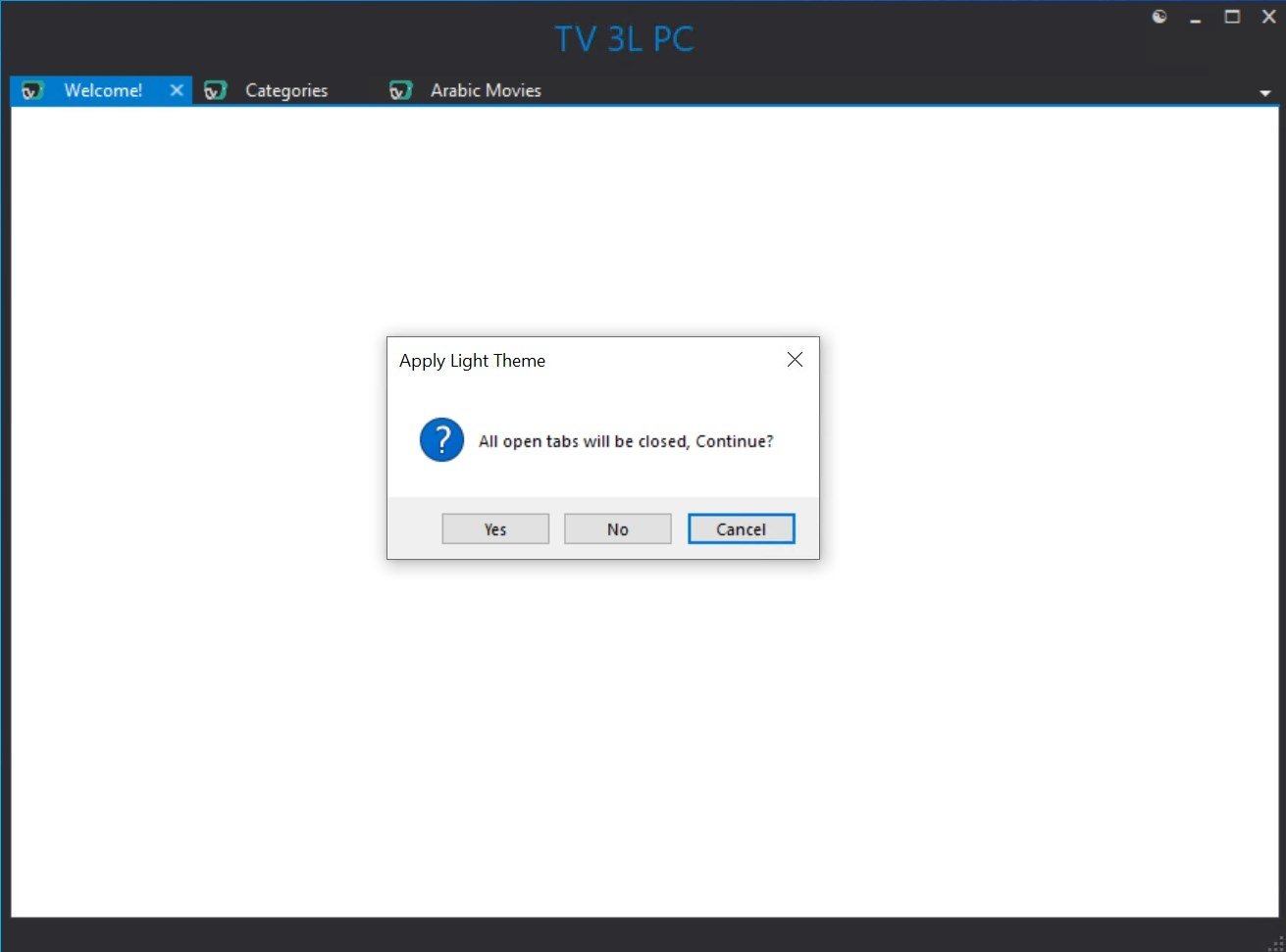Click the resize grip in bottom corner
Viewport: 1286px width, 952px height.
pyautogui.click(x=1276, y=943)
